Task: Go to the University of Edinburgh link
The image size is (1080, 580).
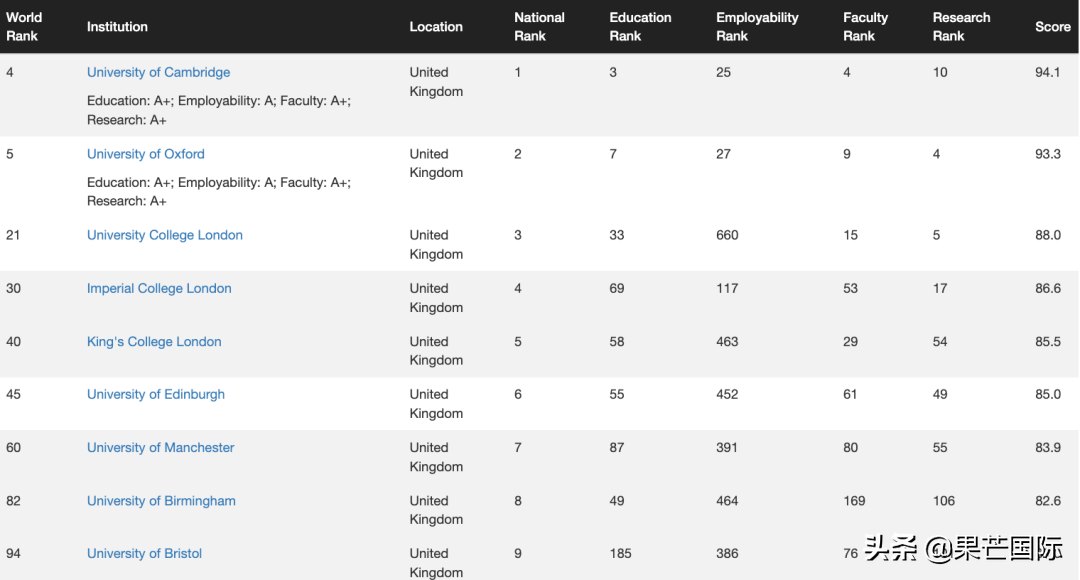Action: [155, 394]
